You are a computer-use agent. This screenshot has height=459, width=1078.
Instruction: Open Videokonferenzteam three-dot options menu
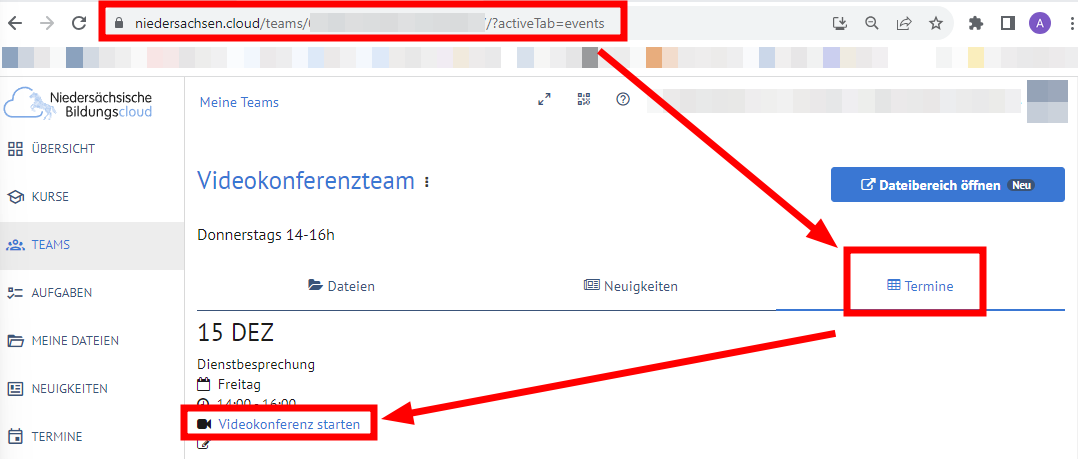coord(427,182)
